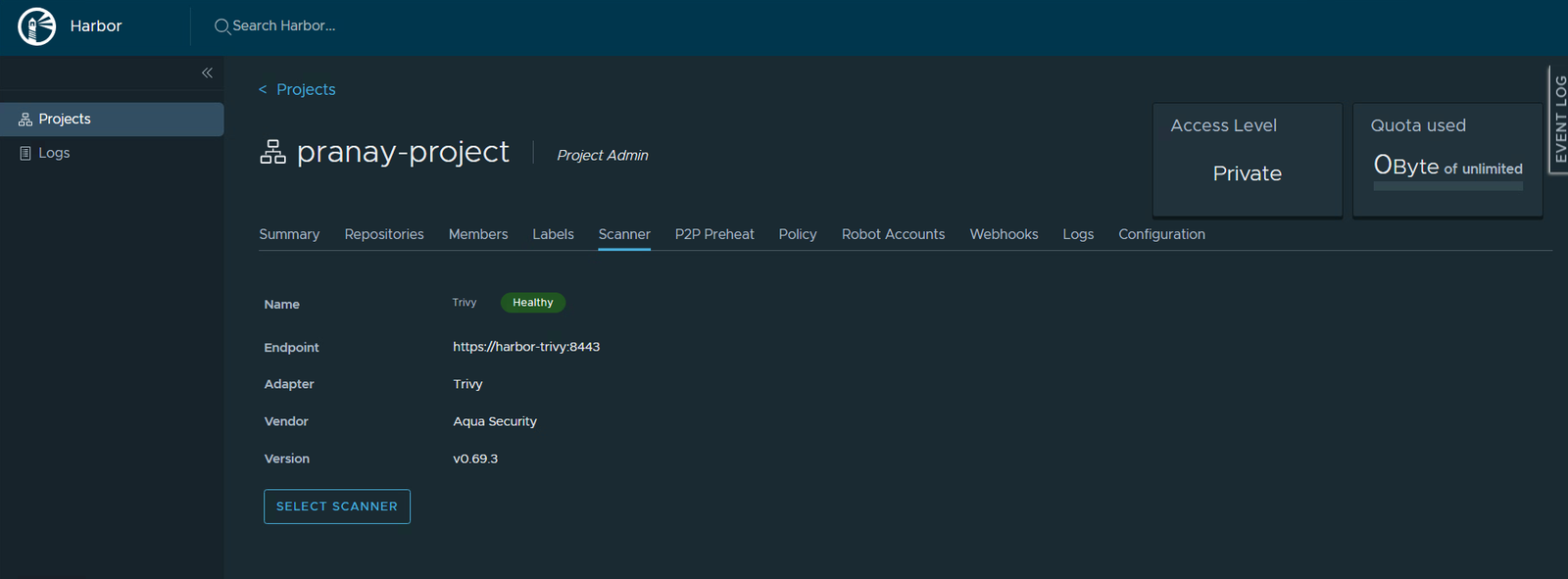The width and height of the screenshot is (1568, 579).
Task: Click the Healthy status badge
Action: [x=533, y=303]
